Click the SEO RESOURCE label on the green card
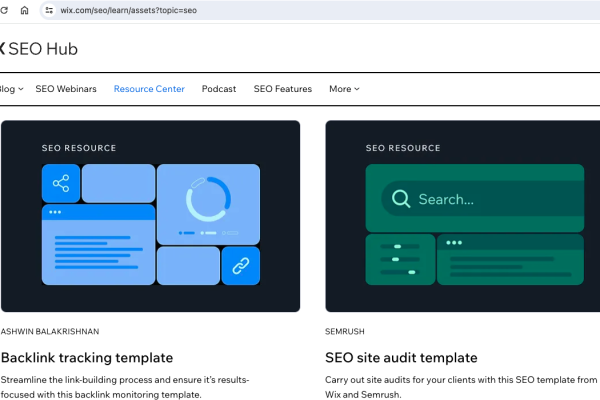The image size is (600, 400). [403, 148]
